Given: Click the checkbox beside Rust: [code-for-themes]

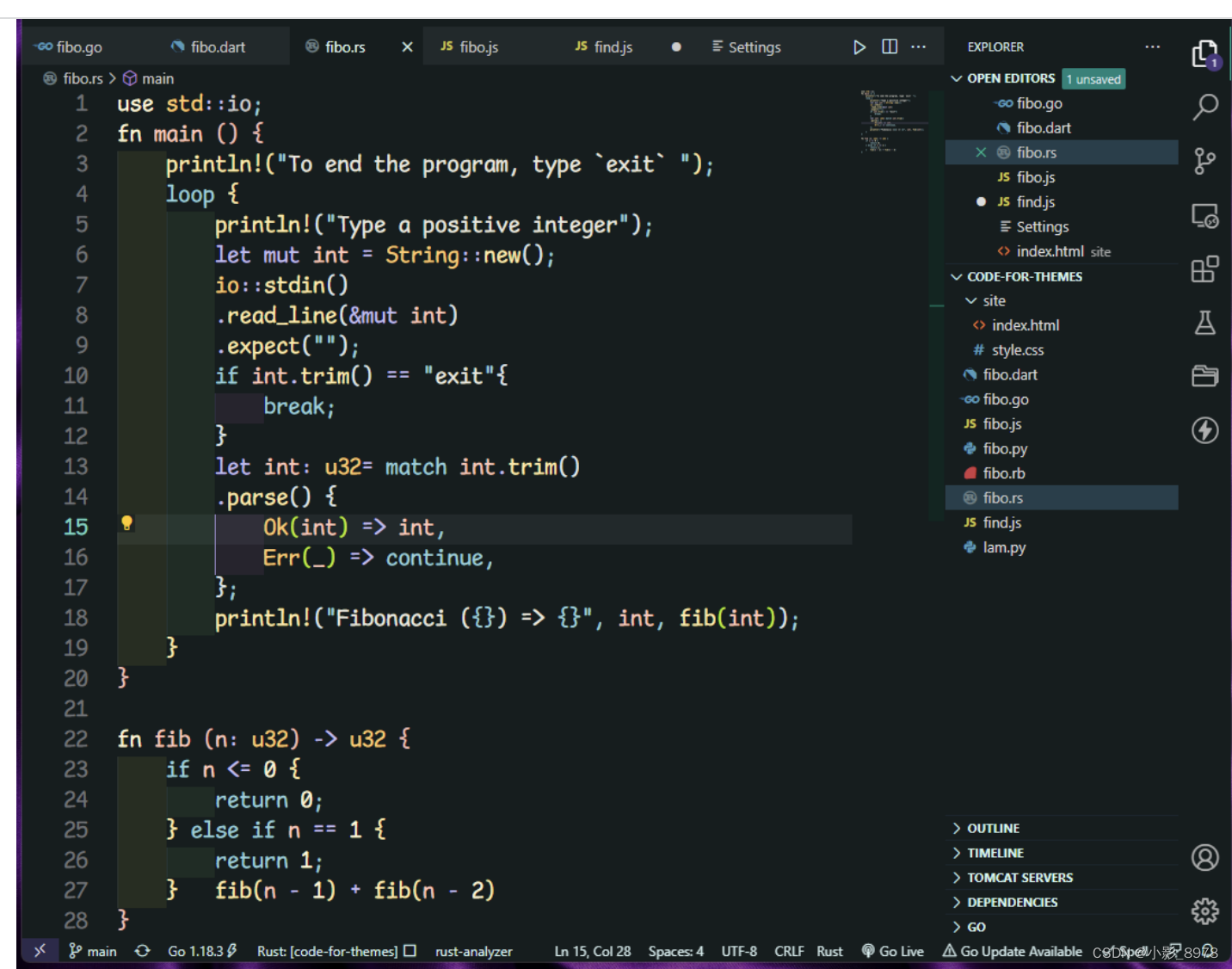Looking at the screenshot, I should point(410,951).
